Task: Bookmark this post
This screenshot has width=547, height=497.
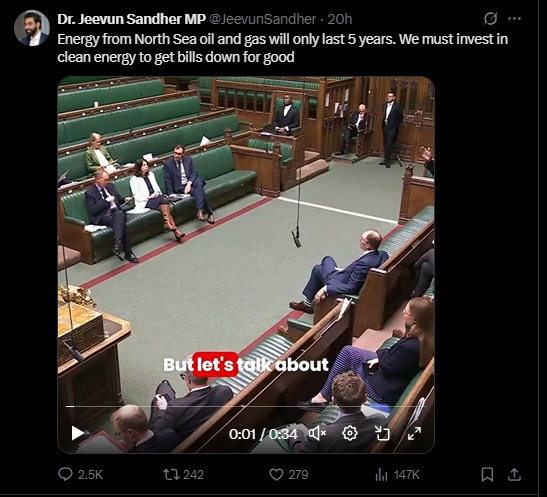Action: [487, 475]
